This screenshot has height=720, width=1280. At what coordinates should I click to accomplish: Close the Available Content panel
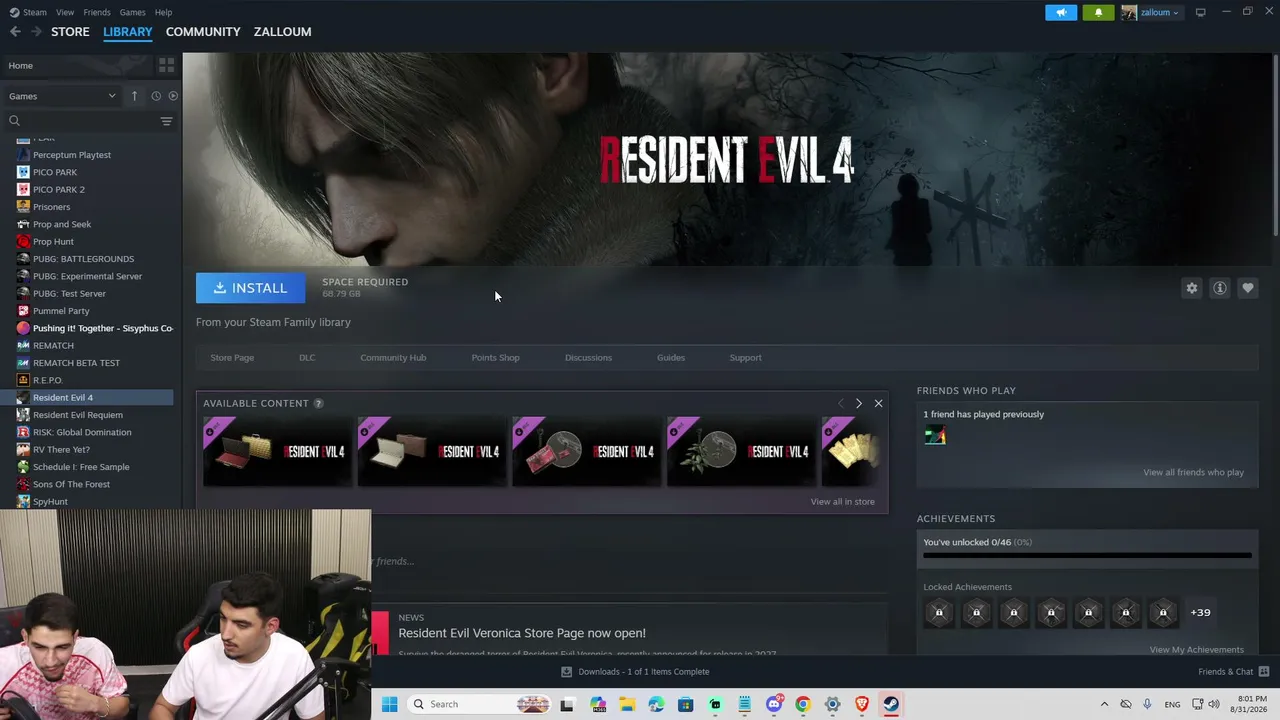point(878,403)
